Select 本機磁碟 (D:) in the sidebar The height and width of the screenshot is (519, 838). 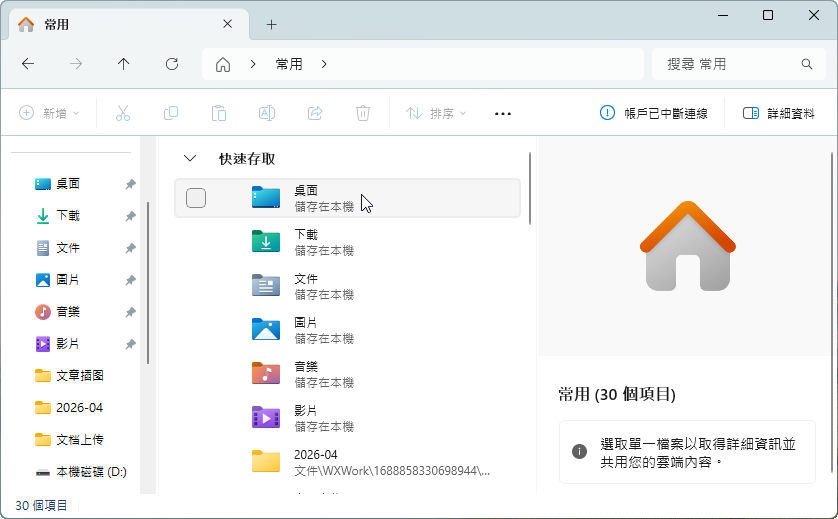[90, 471]
